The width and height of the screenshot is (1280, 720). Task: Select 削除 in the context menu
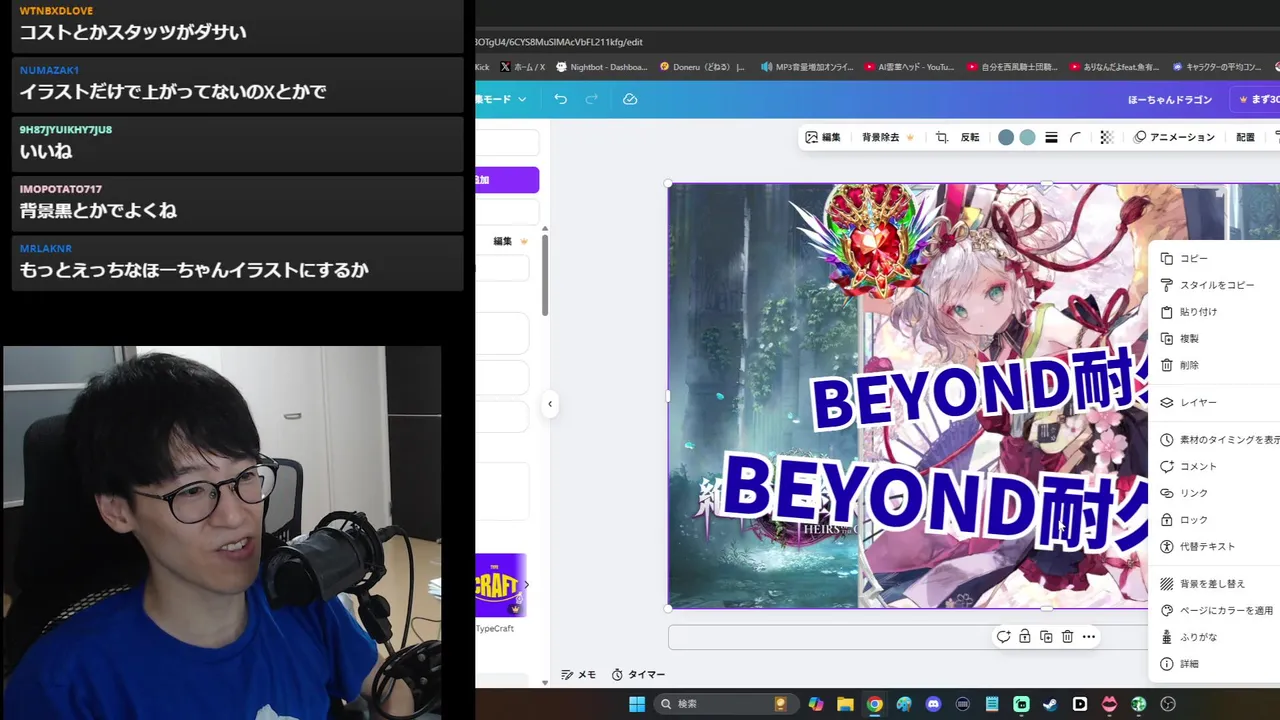point(1214,365)
